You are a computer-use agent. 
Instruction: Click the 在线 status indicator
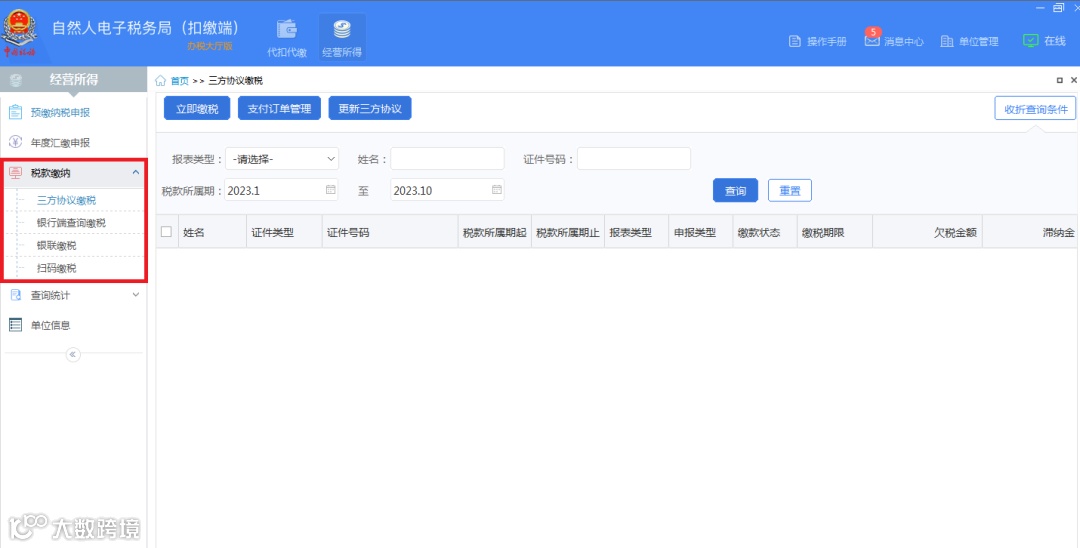click(x=1044, y=41)
